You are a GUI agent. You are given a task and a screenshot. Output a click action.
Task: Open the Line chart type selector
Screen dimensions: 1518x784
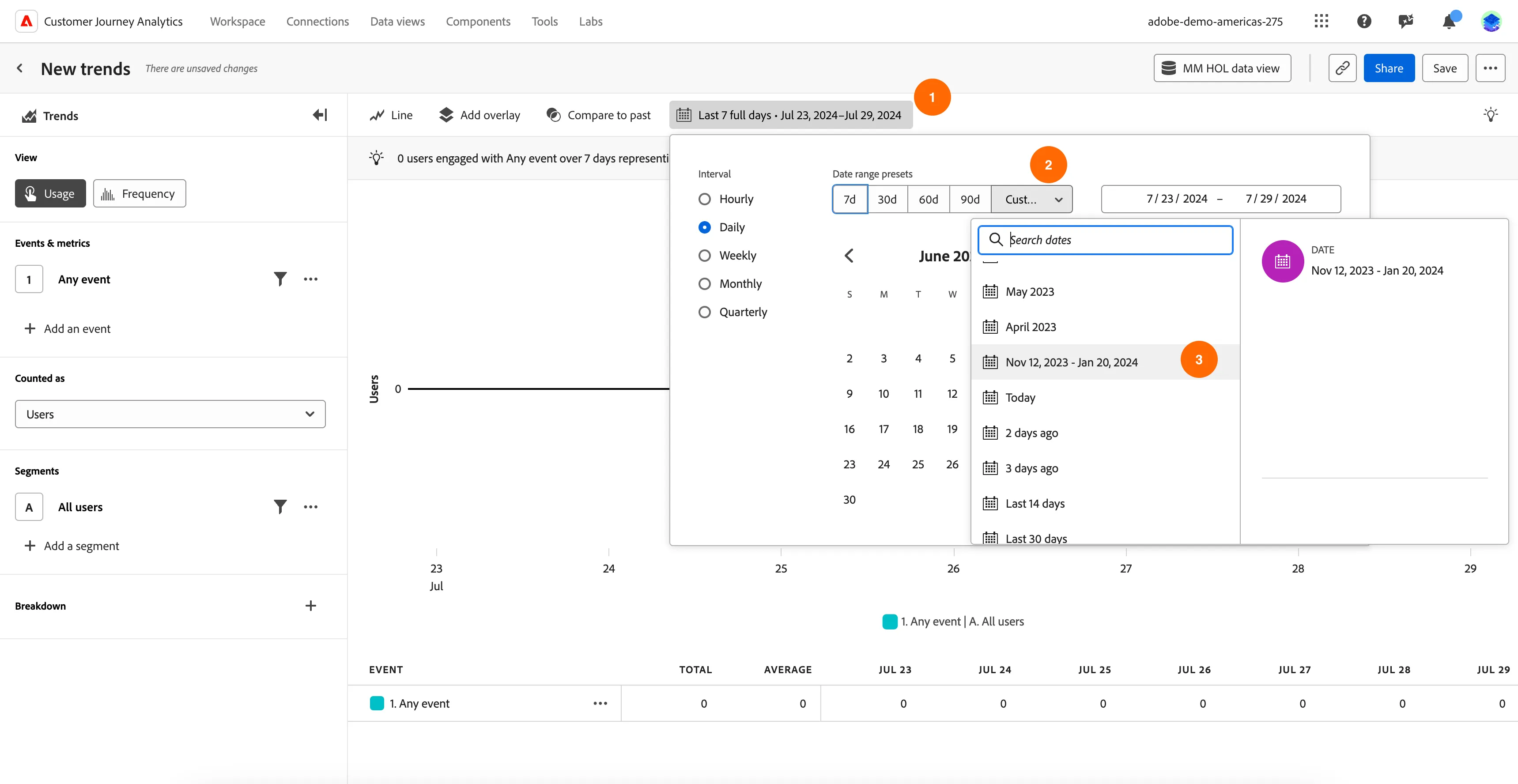tap(391, 115)
